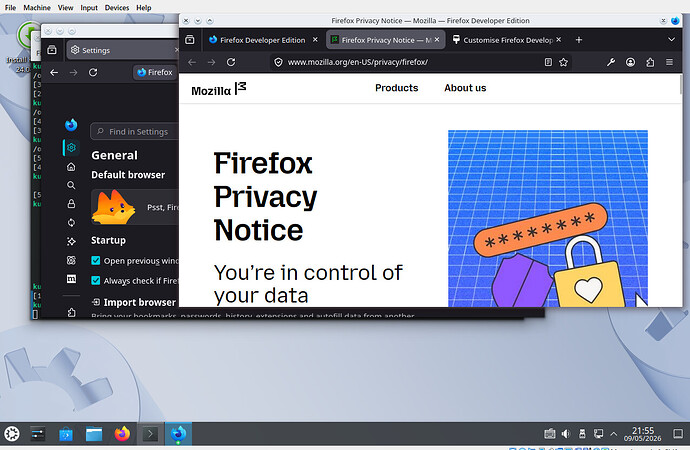Open extensions icon at settings sidebar bottom
This screenshot has width=690, height=450.
(71, 312)
